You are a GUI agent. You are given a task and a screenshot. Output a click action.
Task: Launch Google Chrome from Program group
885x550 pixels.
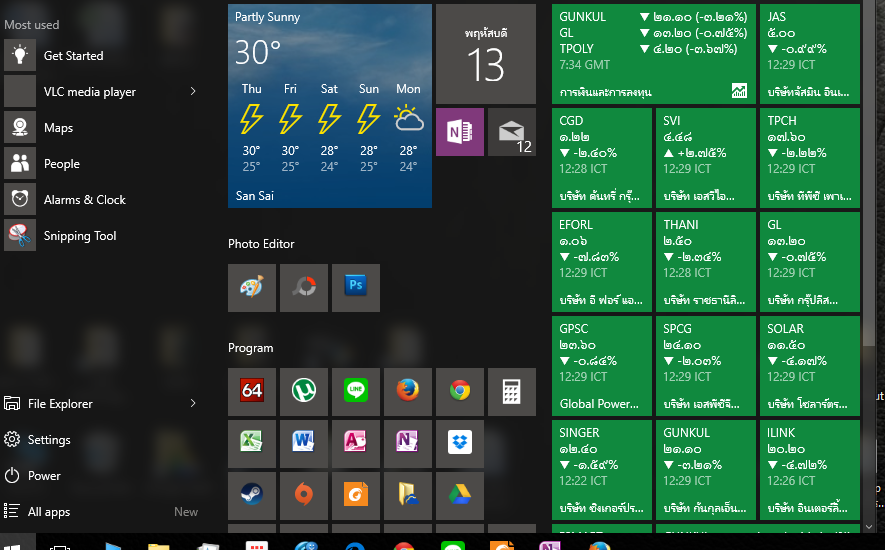459,392
